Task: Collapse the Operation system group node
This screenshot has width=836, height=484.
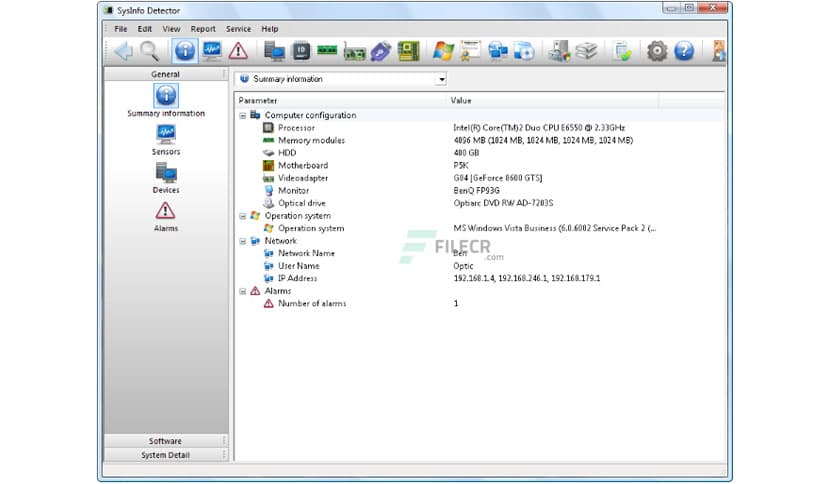Action: click(243, 216)
